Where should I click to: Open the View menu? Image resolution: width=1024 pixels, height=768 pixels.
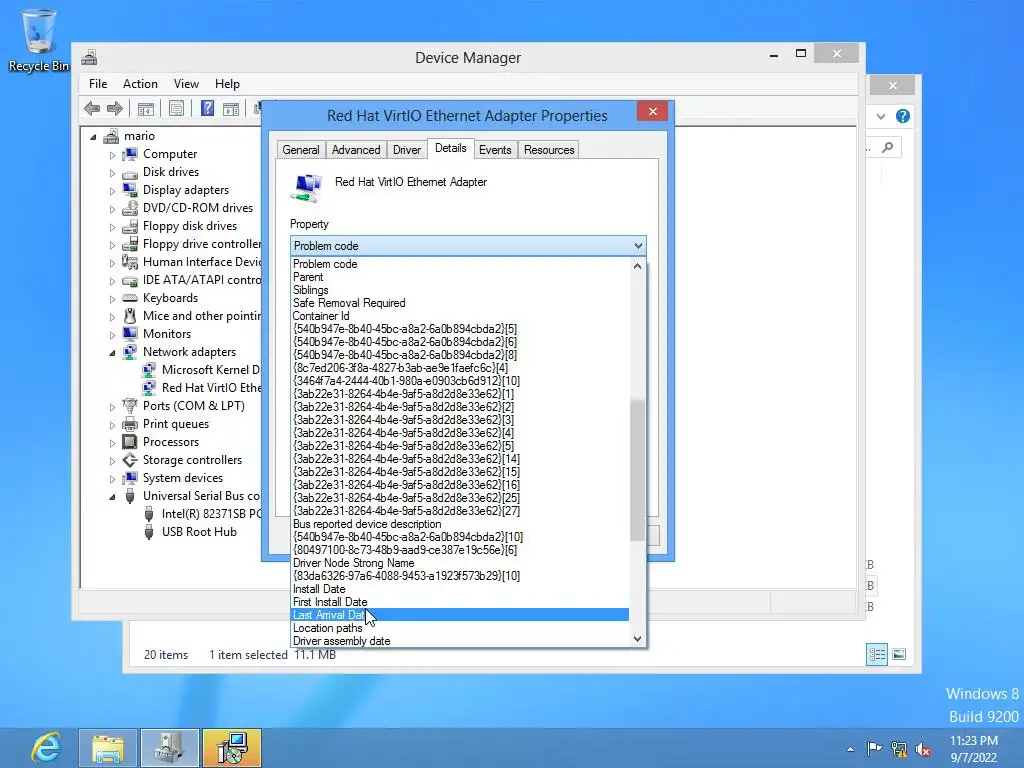(186, 84)
